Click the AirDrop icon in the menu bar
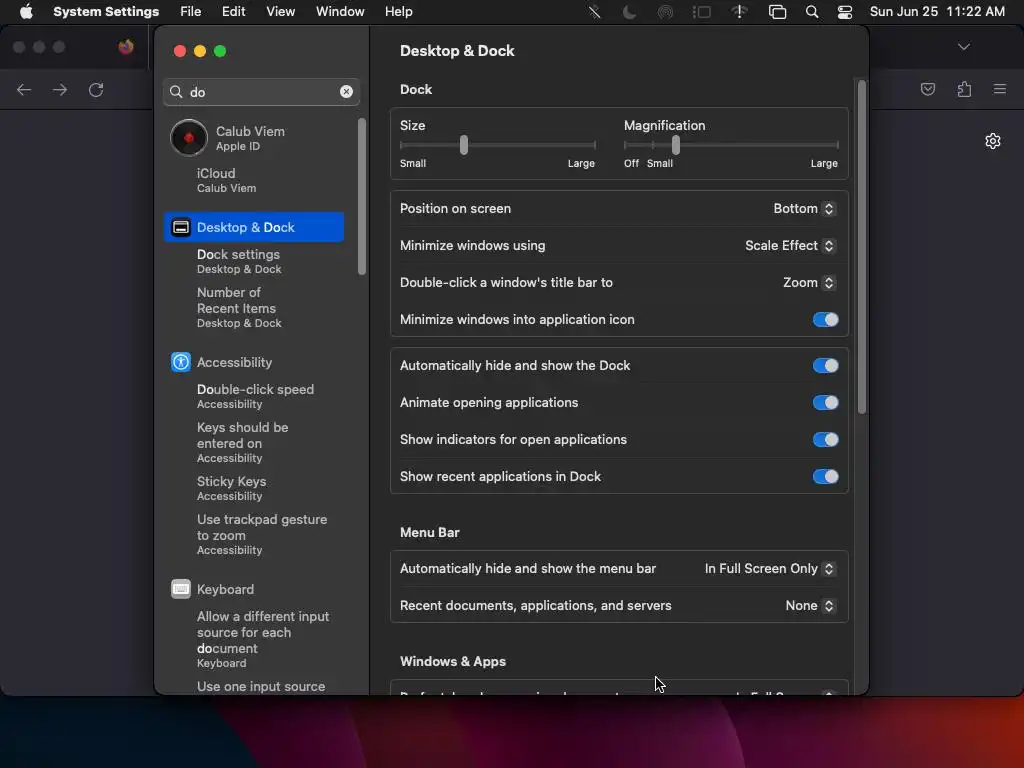1024x768 pixels. 665,12
